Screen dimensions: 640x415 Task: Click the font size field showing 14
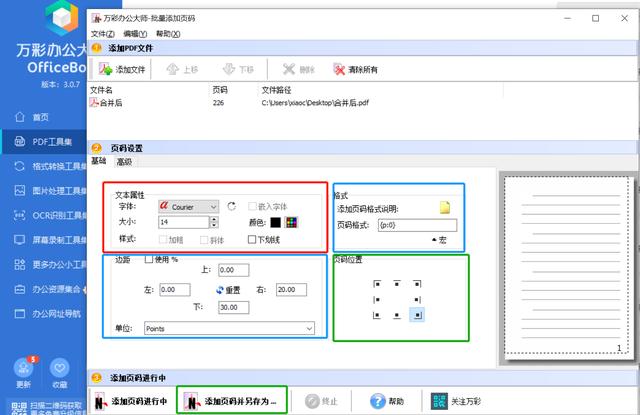[184, 222]
